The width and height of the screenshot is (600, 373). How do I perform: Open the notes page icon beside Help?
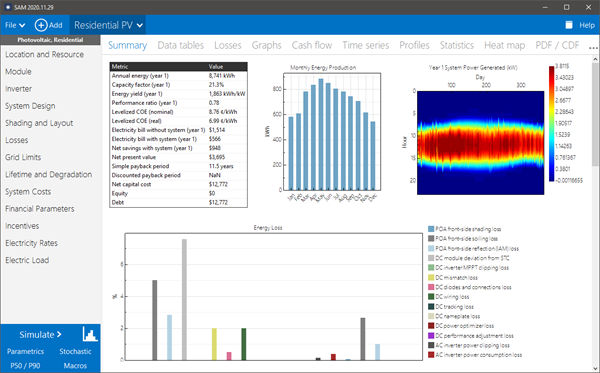[x=569, y=25]
